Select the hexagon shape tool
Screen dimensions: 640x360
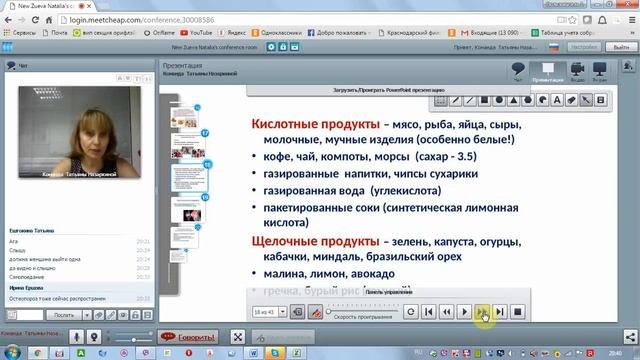coord(528,100)
